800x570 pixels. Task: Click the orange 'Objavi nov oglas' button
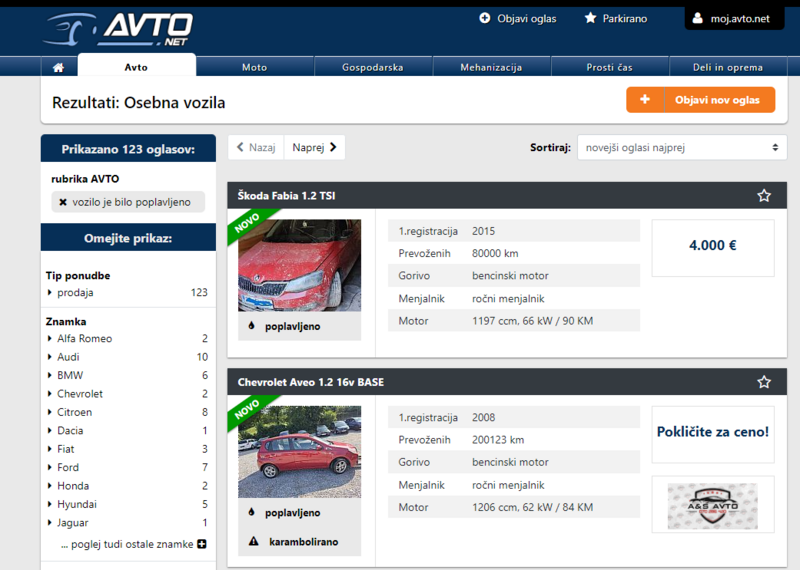[x=700, y=100]
